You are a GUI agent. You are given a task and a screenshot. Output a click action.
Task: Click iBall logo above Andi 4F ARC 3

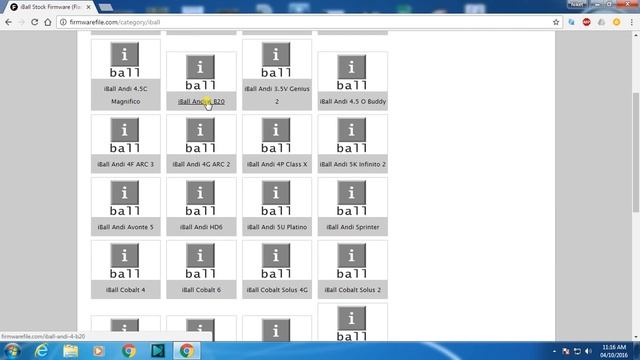[125, 135]
